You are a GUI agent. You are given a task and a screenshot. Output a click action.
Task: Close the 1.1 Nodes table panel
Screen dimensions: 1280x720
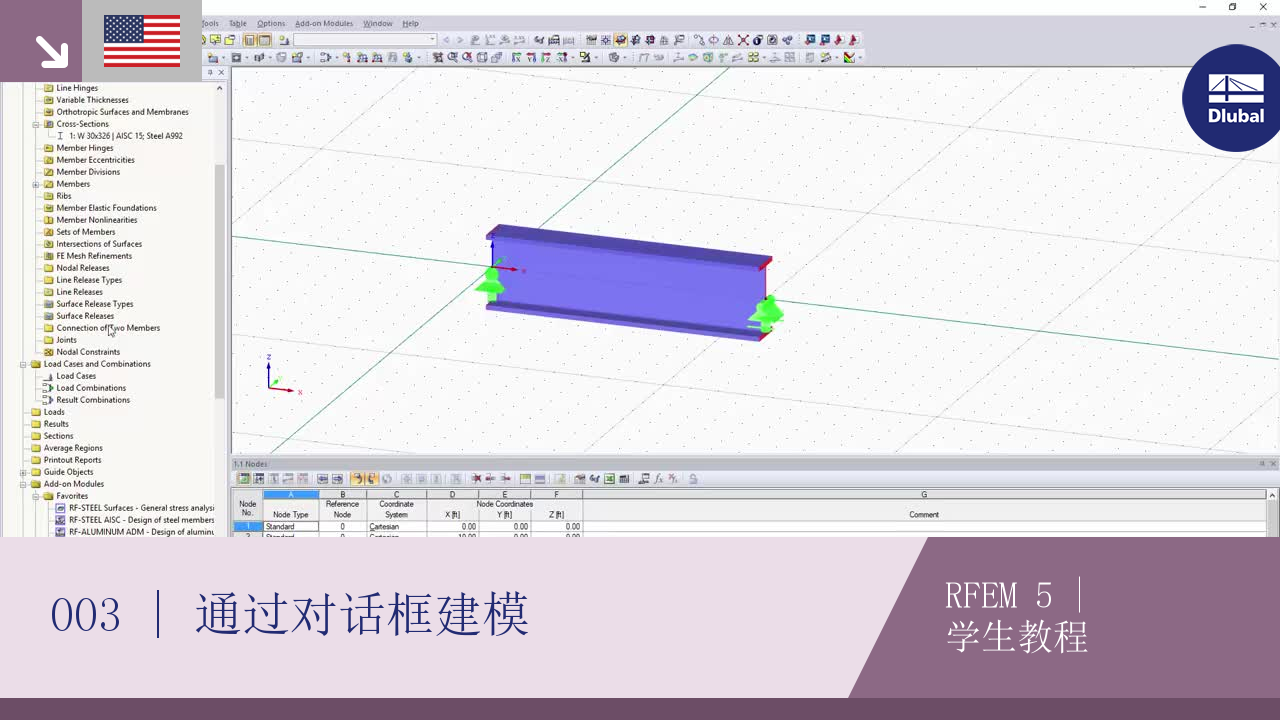pos(1273,464)
